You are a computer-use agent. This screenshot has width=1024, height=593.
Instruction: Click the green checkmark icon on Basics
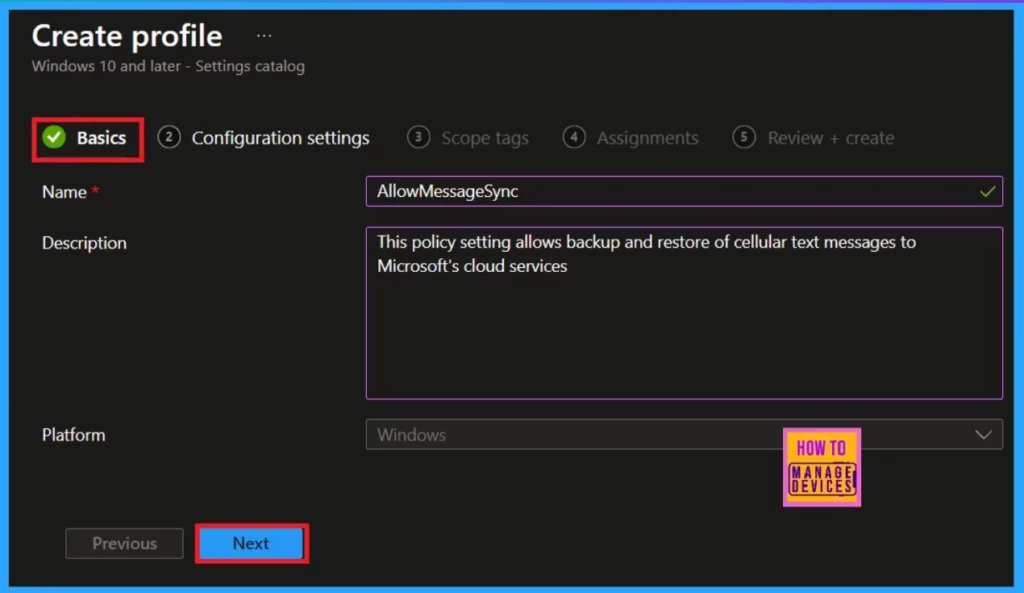[54, 137]
